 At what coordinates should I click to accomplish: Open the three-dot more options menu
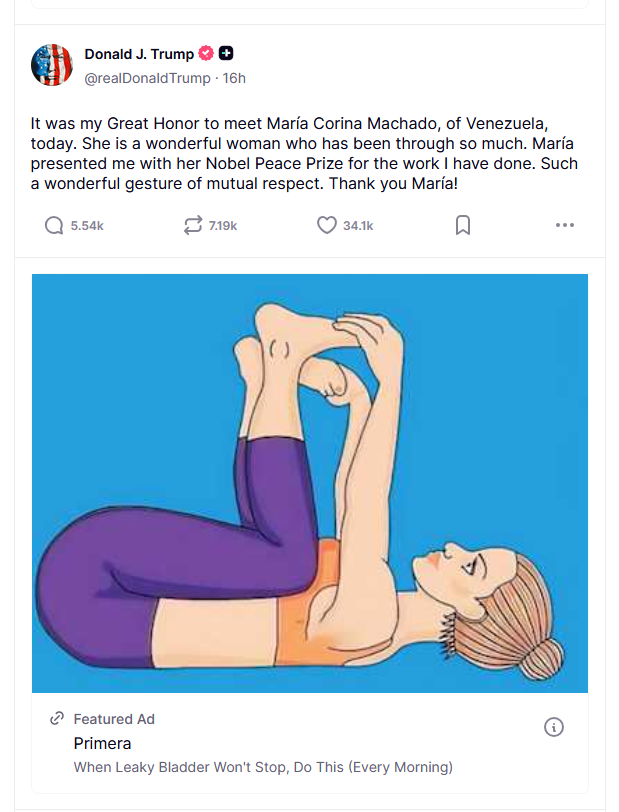pos(564,226)
